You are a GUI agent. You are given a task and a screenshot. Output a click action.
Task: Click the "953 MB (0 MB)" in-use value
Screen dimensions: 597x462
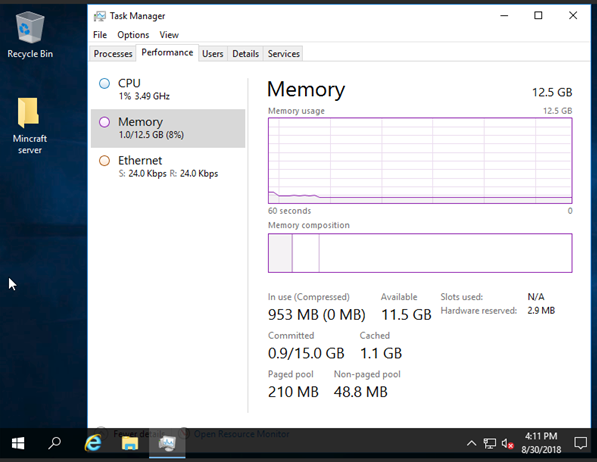pyautogui.click(x=316, y=315)
